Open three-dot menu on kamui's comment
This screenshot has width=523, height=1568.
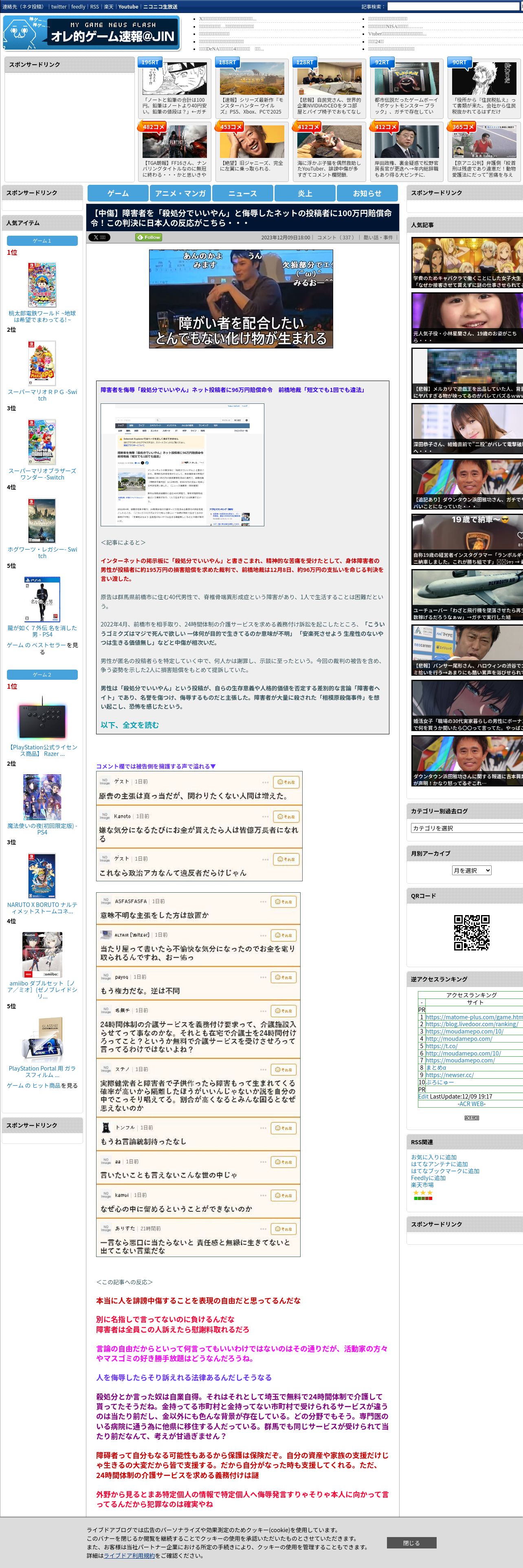point(263,1196)
